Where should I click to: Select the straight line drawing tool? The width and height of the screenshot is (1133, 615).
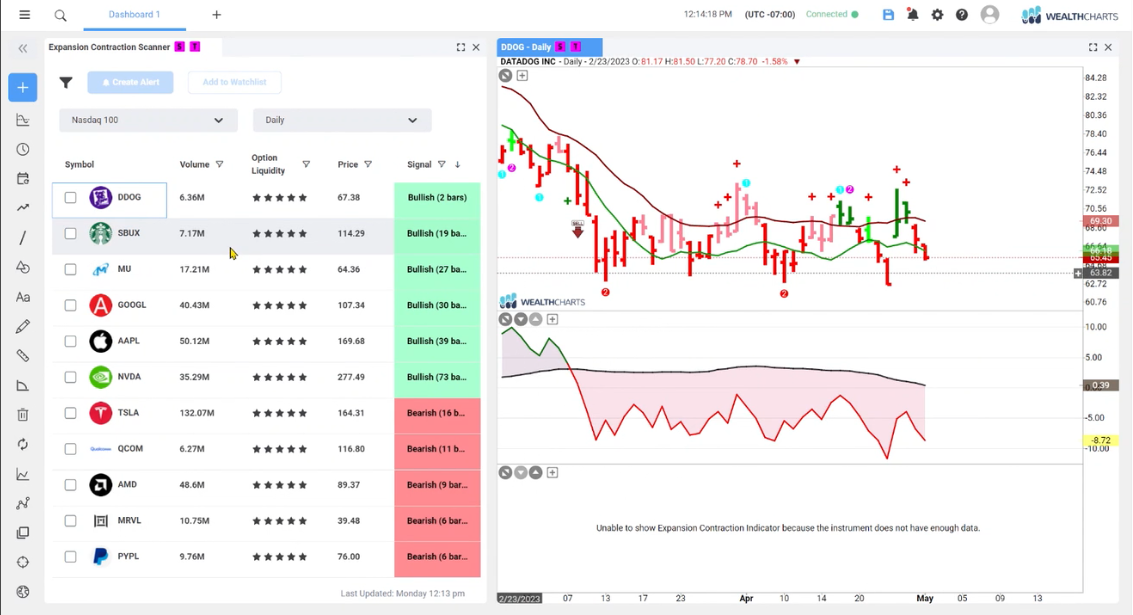point(23,238)
